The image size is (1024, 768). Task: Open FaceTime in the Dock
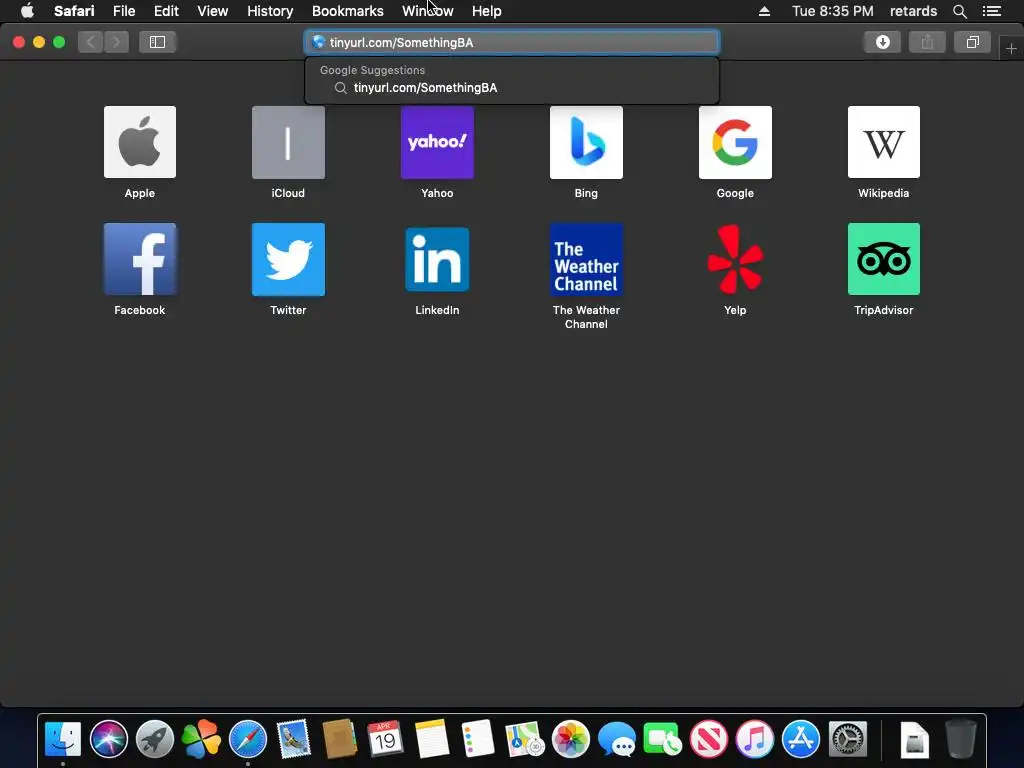[x=662, y=739]
